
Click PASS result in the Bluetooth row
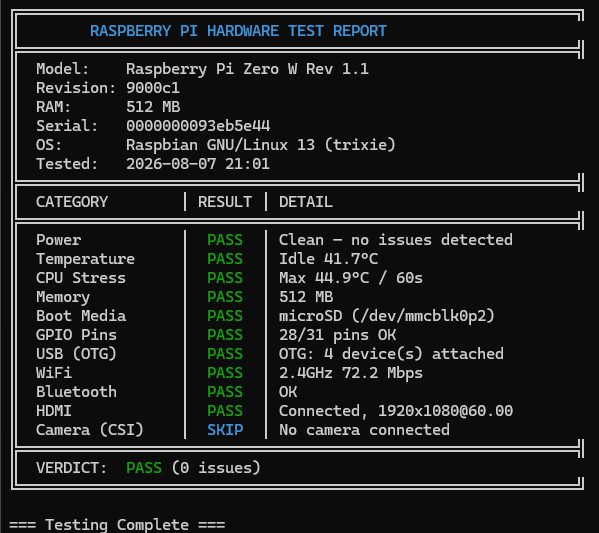(x=225, y=392)
